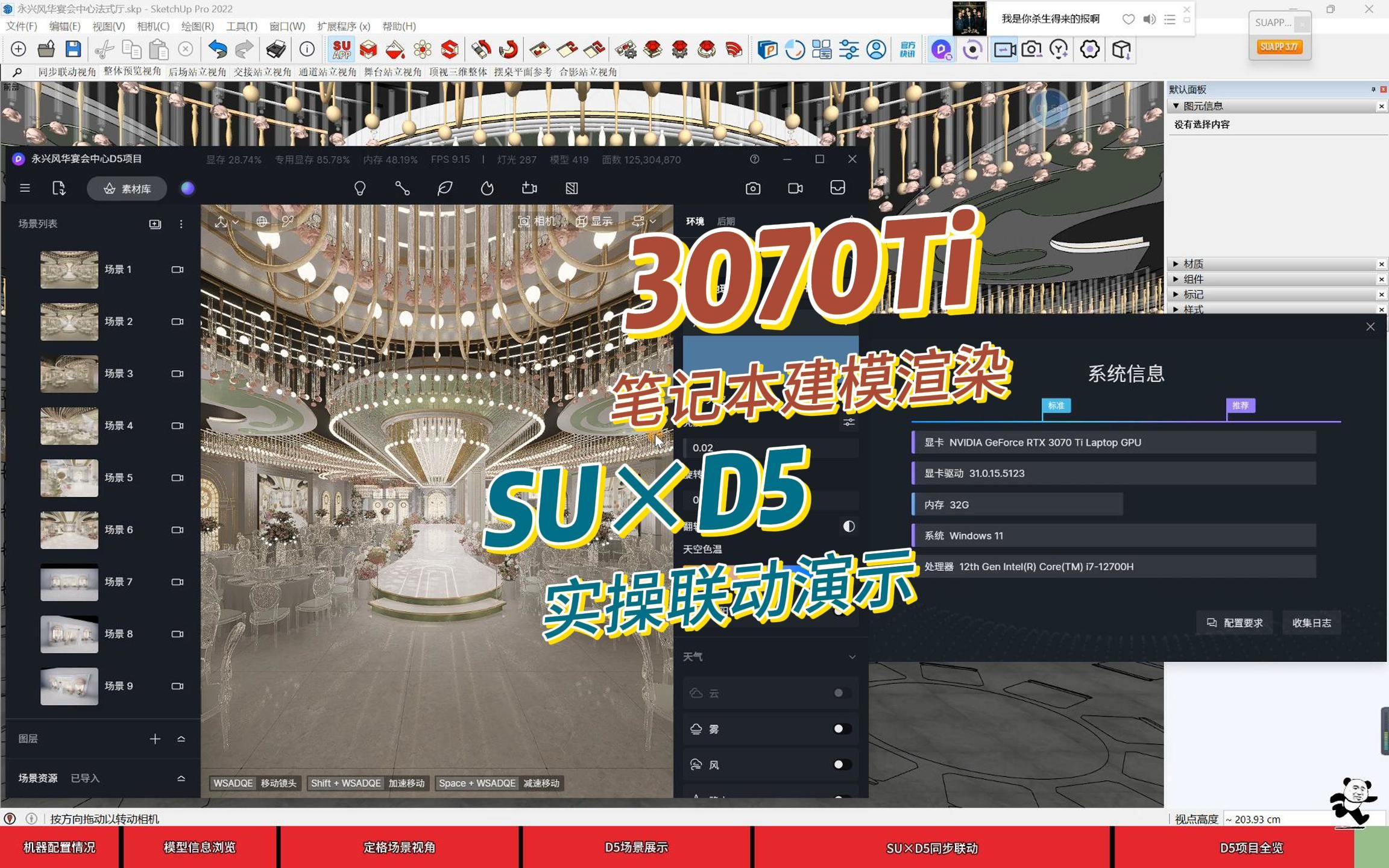This screenshot has height=868, width=1389.
Task: Click 收集日志 in the system info dialog
Action: pos(1312,623)
